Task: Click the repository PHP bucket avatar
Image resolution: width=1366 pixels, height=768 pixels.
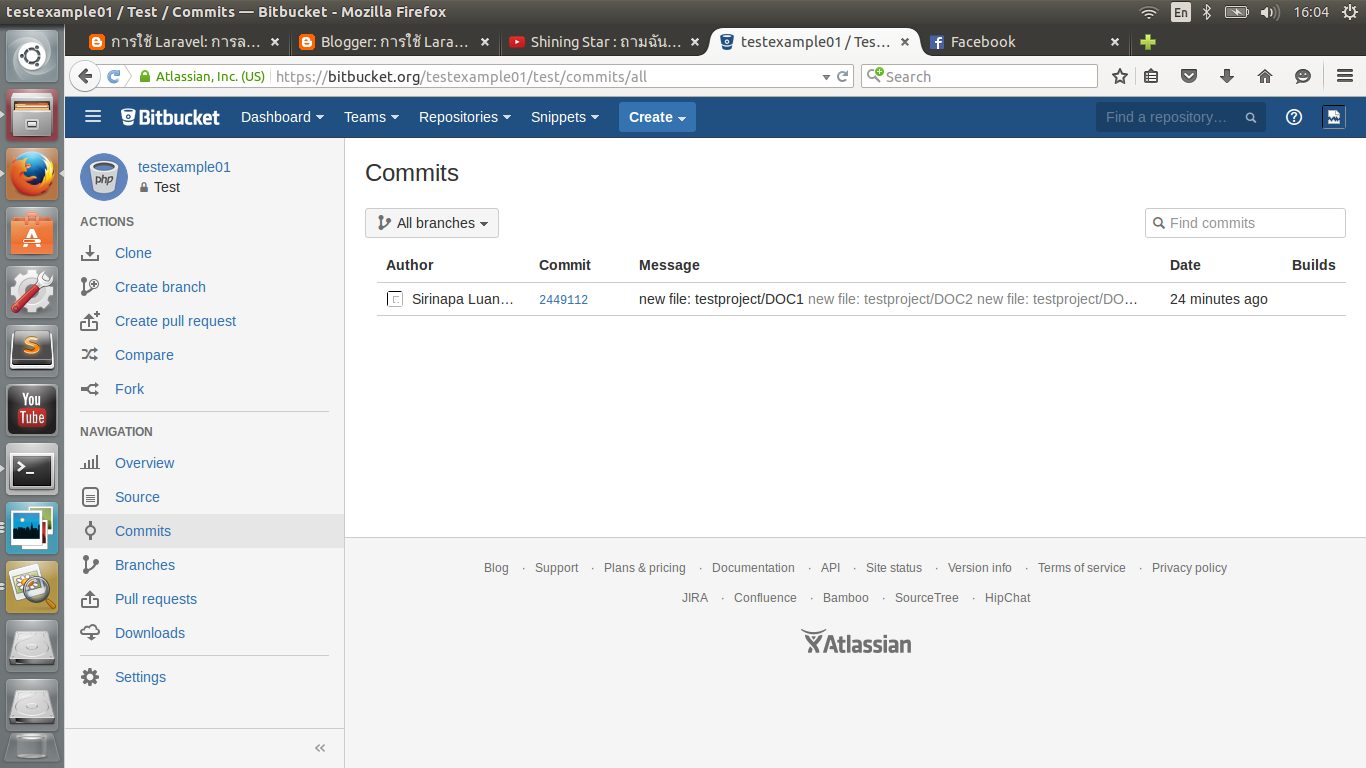Action: pyautogui.click(x=103, y=177)
